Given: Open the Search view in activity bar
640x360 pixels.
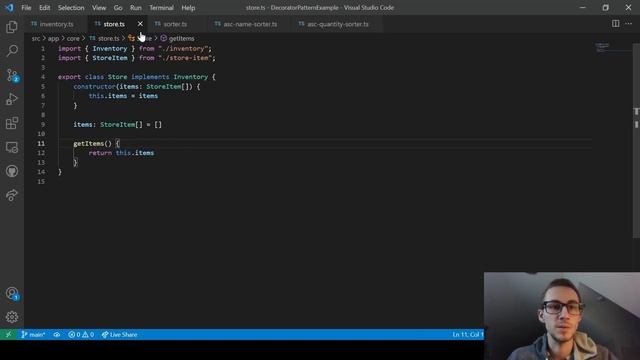Looking at the screenshot, I should coord(12,51).
